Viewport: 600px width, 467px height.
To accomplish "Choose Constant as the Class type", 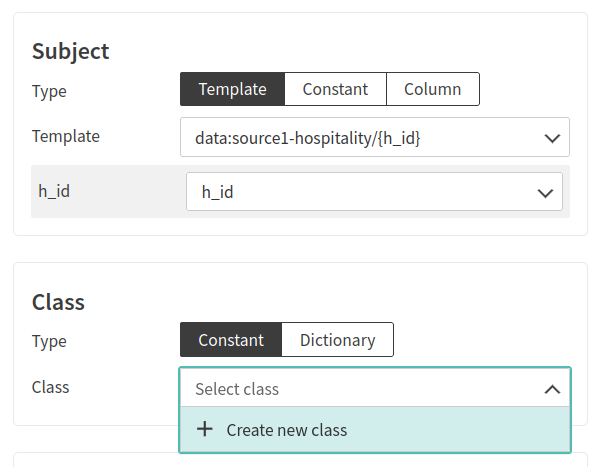I will click(231, 340).
